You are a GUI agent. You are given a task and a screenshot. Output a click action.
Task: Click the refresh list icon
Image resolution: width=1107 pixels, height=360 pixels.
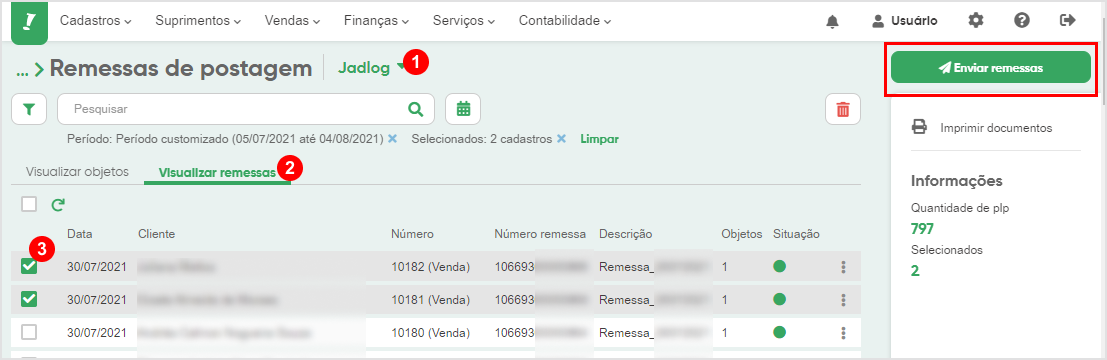coord(58,205)
